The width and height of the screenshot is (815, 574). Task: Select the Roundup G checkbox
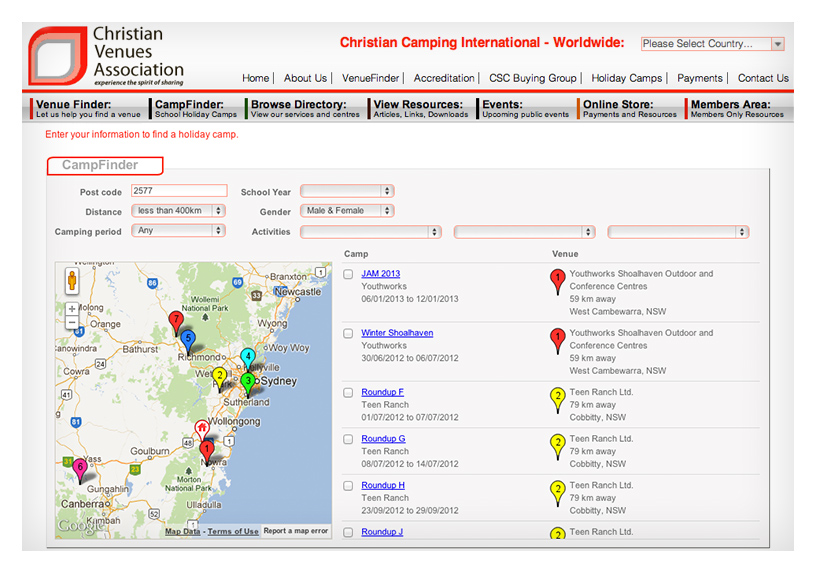coord(348,439)
